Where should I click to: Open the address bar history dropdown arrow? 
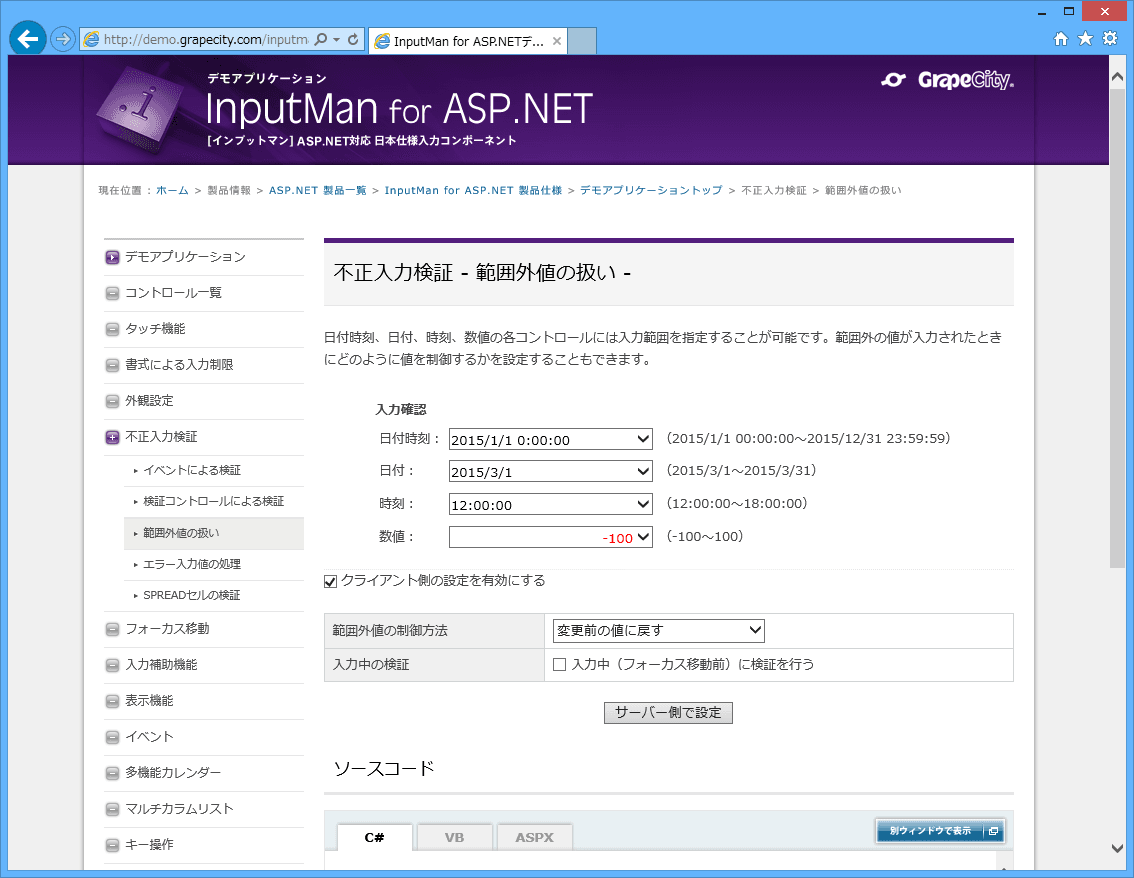point(337,40)
